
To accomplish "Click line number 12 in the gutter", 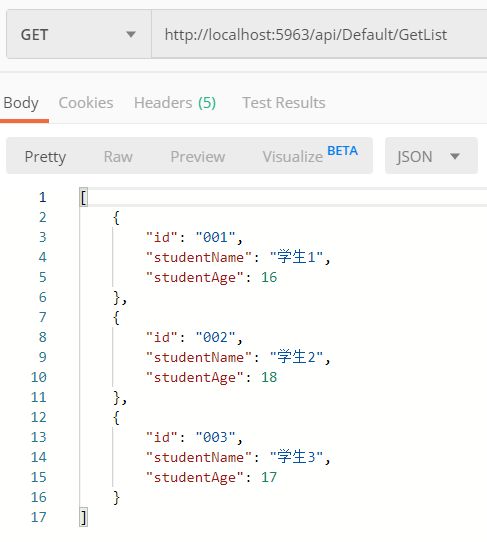I will tap(39, 417).
